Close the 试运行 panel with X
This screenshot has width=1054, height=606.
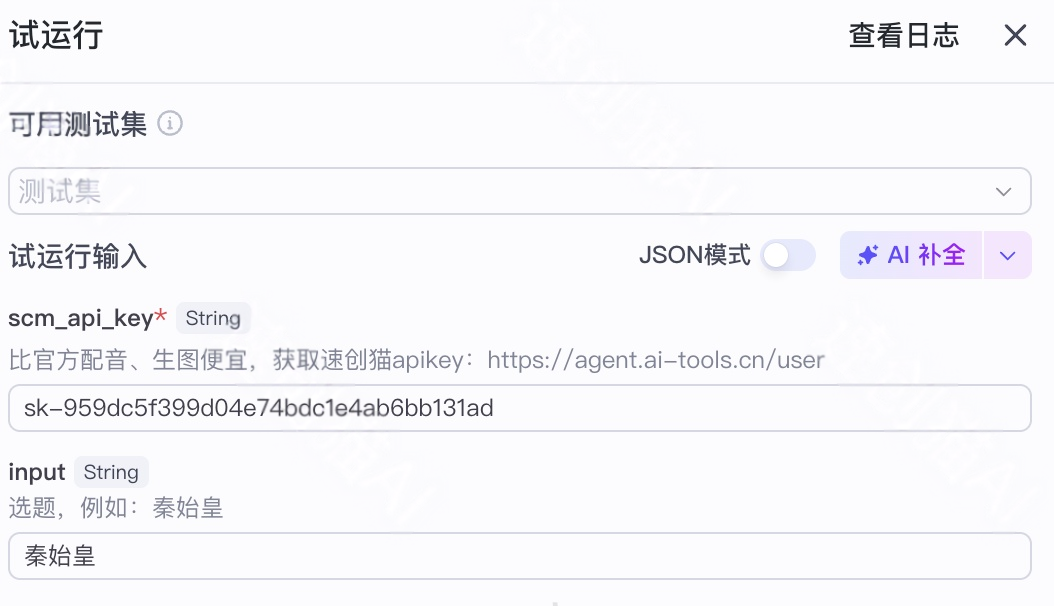coord(1015,36)
